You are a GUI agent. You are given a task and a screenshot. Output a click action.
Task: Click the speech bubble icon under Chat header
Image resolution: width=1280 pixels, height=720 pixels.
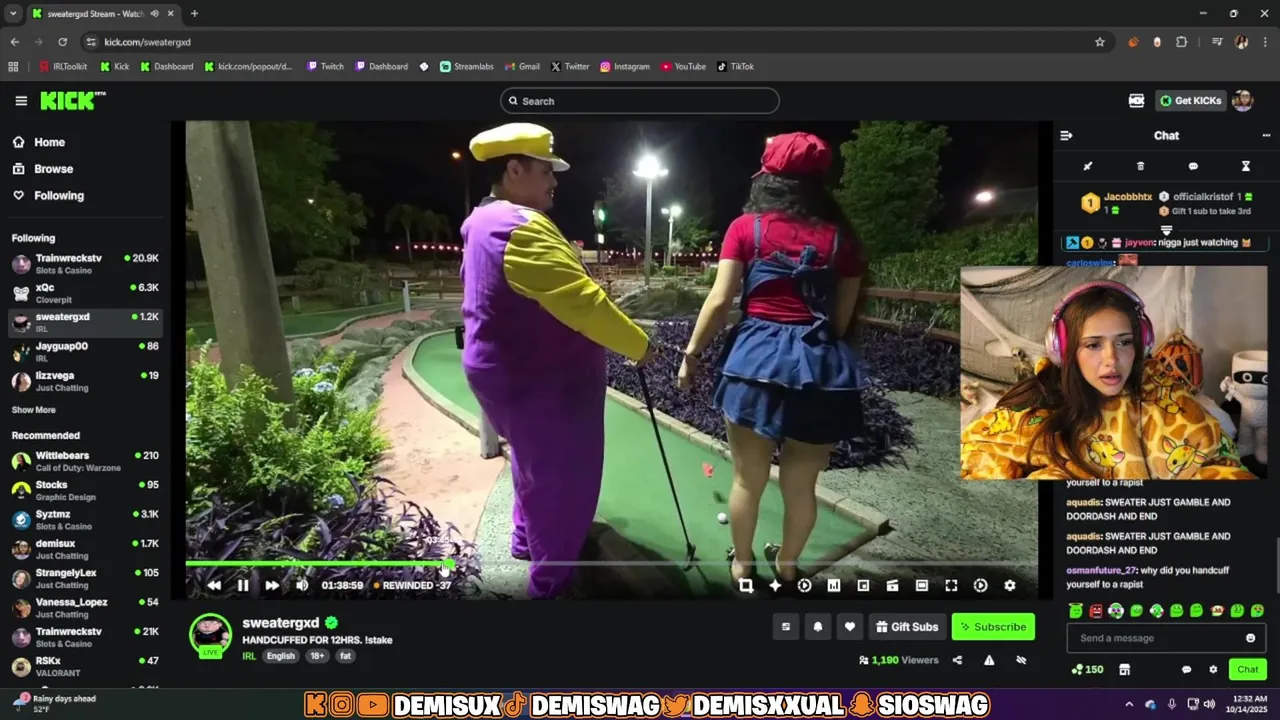click(1193, 166)
